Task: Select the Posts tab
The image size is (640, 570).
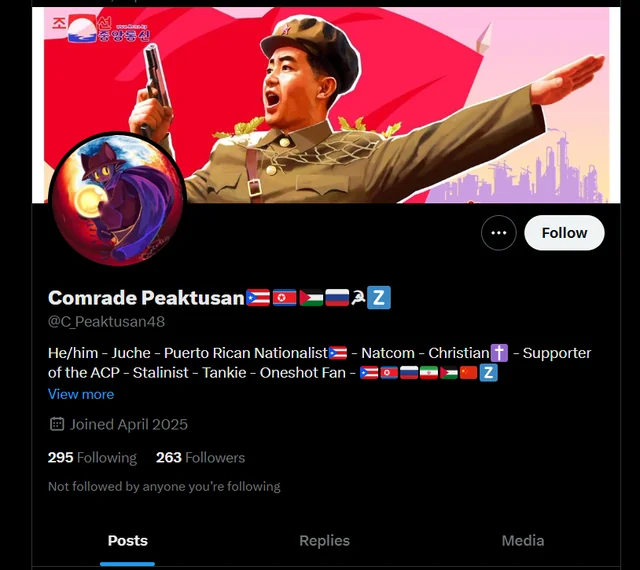Action: click(127, 540)
